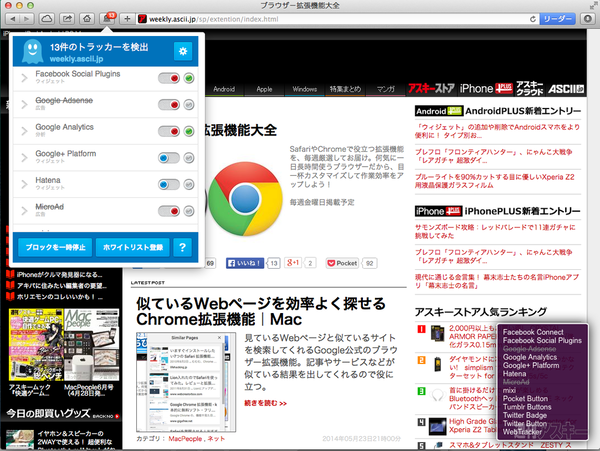The height and width of the screenshot is (451, 600).
Task: Click the Ghostery help question mark button
Action: (183, 247)
